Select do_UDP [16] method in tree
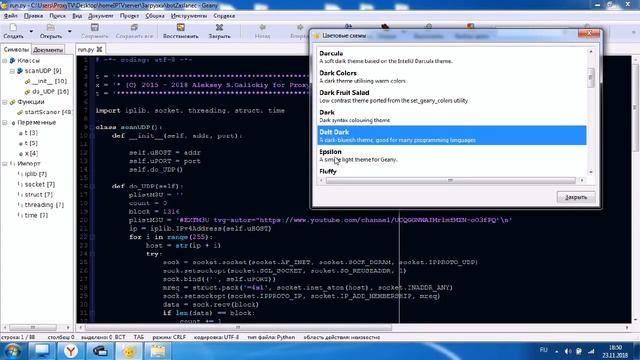Viewport: 640px width, 360px height. tap(51, 91)
